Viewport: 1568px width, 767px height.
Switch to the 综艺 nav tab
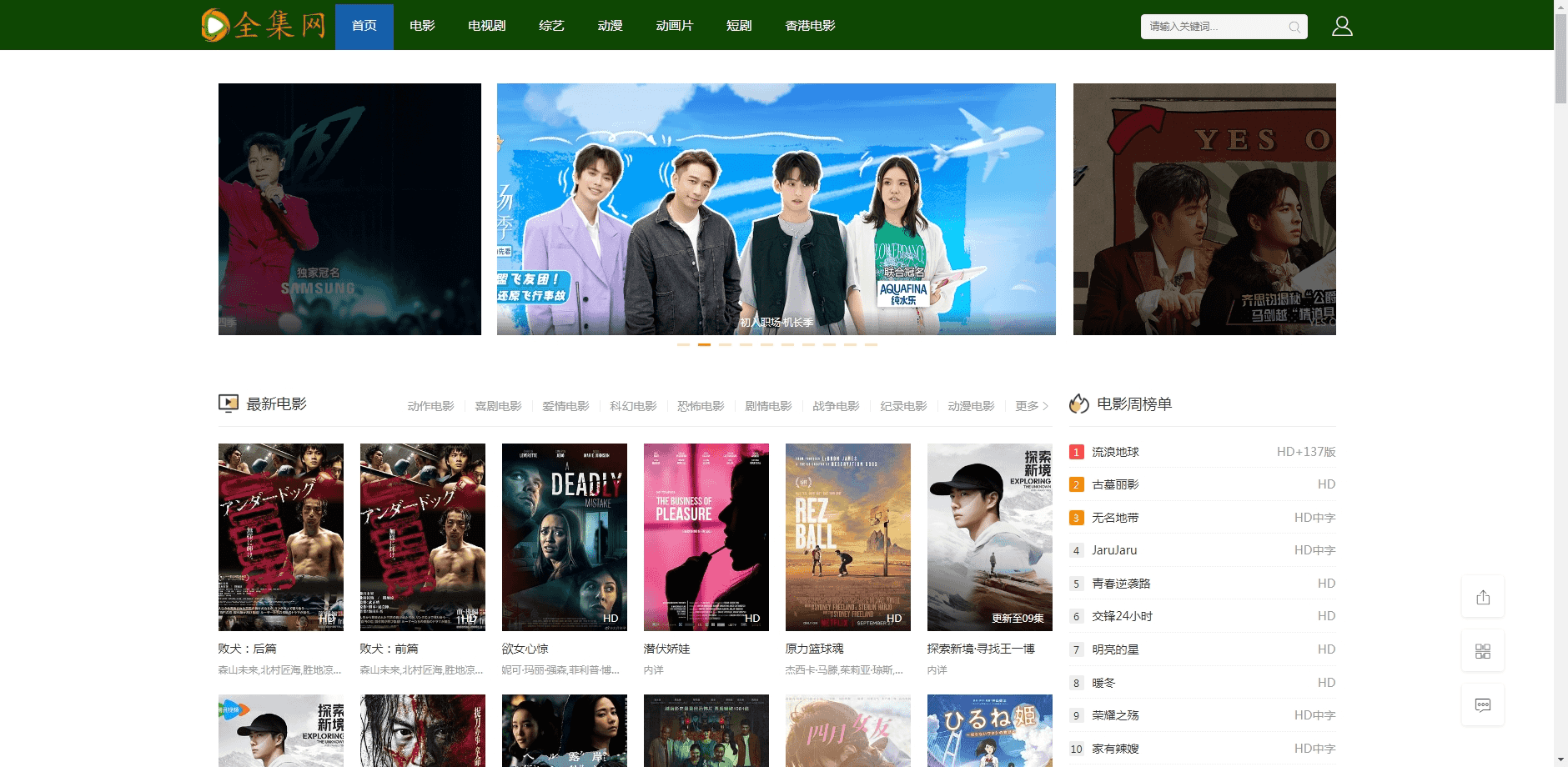coord(552,27)
